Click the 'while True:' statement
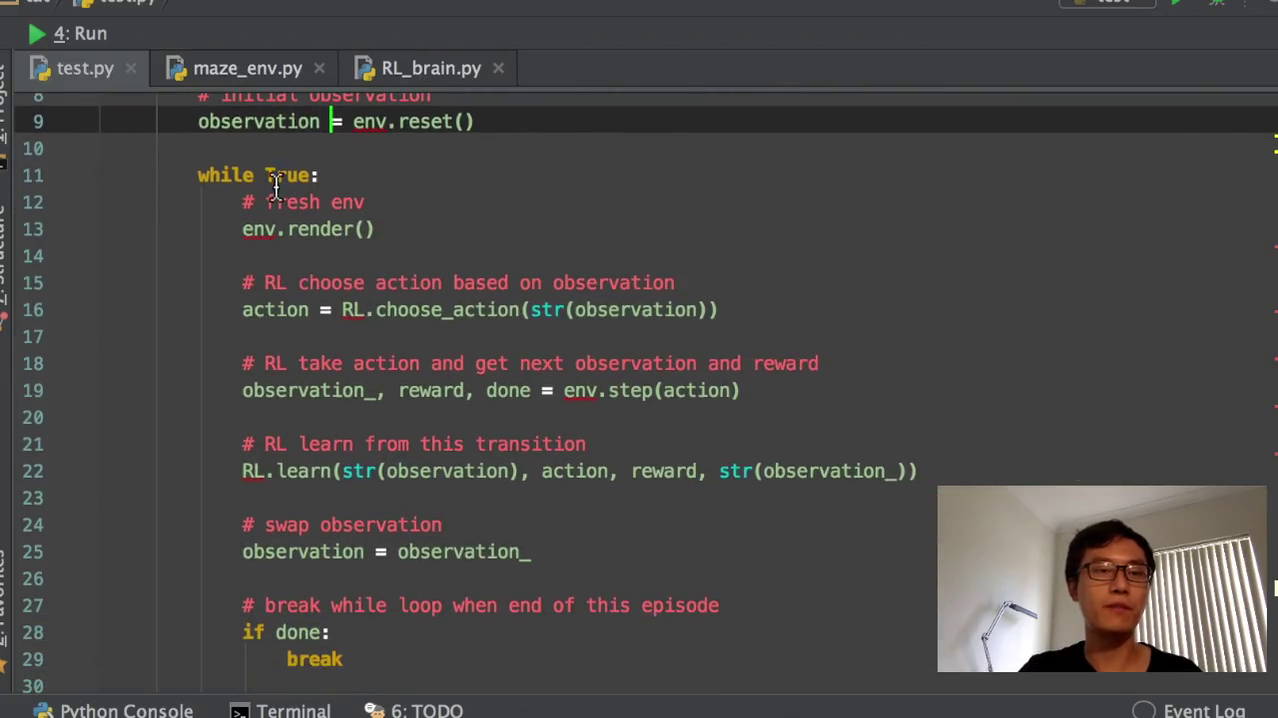Screen dimensions: 1278x718 click(x=258, y=175)
